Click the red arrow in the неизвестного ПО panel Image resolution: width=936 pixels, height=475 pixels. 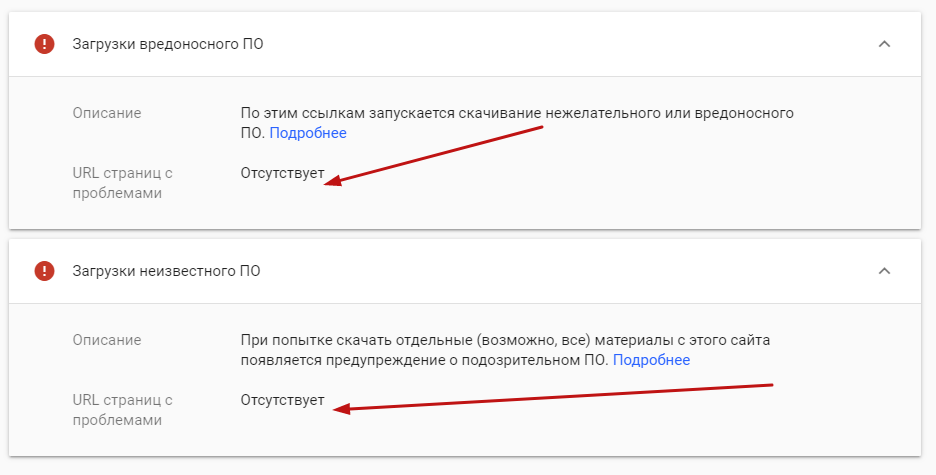click(x=555, y=396)
